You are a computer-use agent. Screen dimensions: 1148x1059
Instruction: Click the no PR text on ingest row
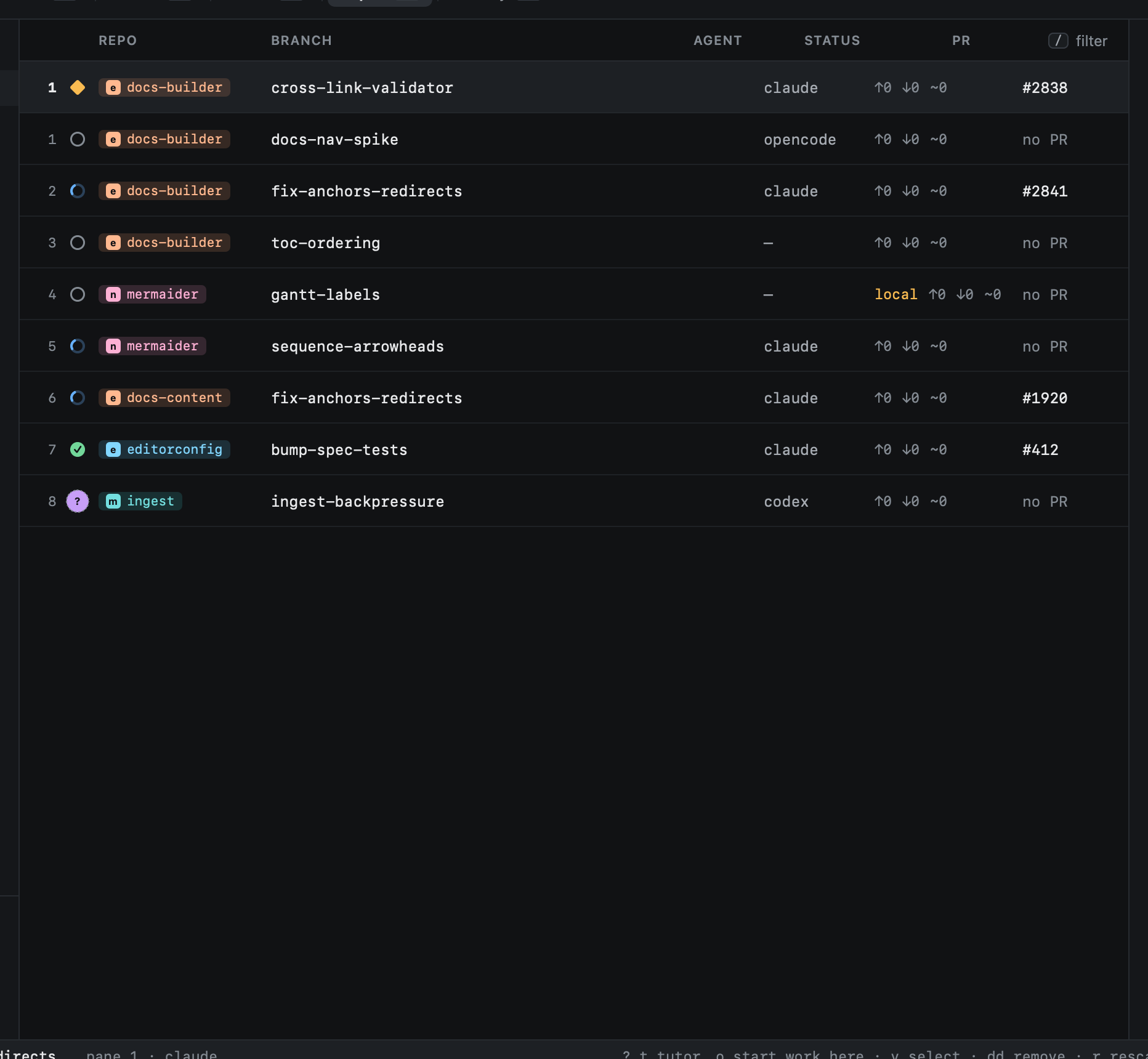coord(1045,502)
